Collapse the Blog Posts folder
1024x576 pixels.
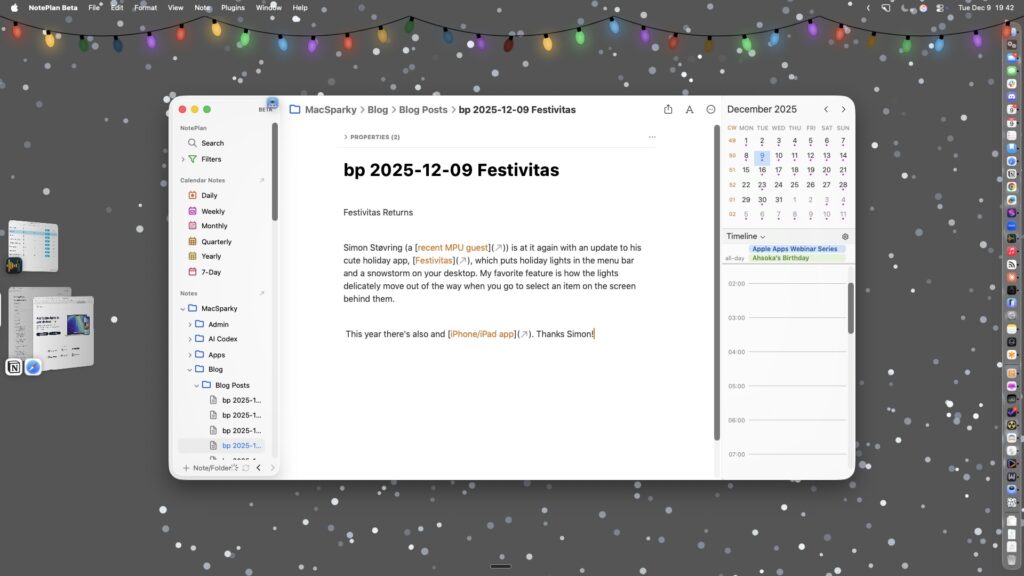click(196, 385)
